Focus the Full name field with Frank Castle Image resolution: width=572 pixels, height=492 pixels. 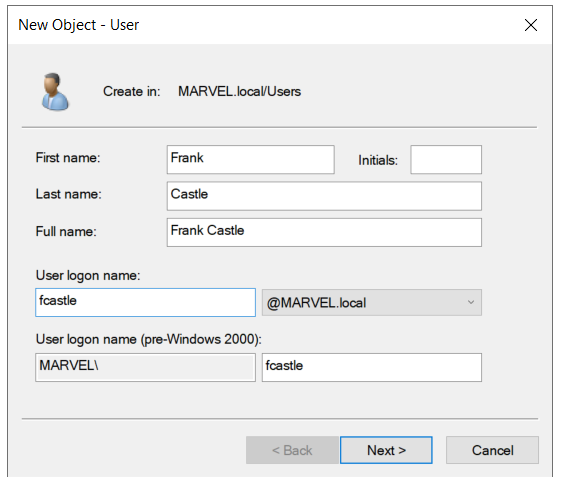coord(324,232)
